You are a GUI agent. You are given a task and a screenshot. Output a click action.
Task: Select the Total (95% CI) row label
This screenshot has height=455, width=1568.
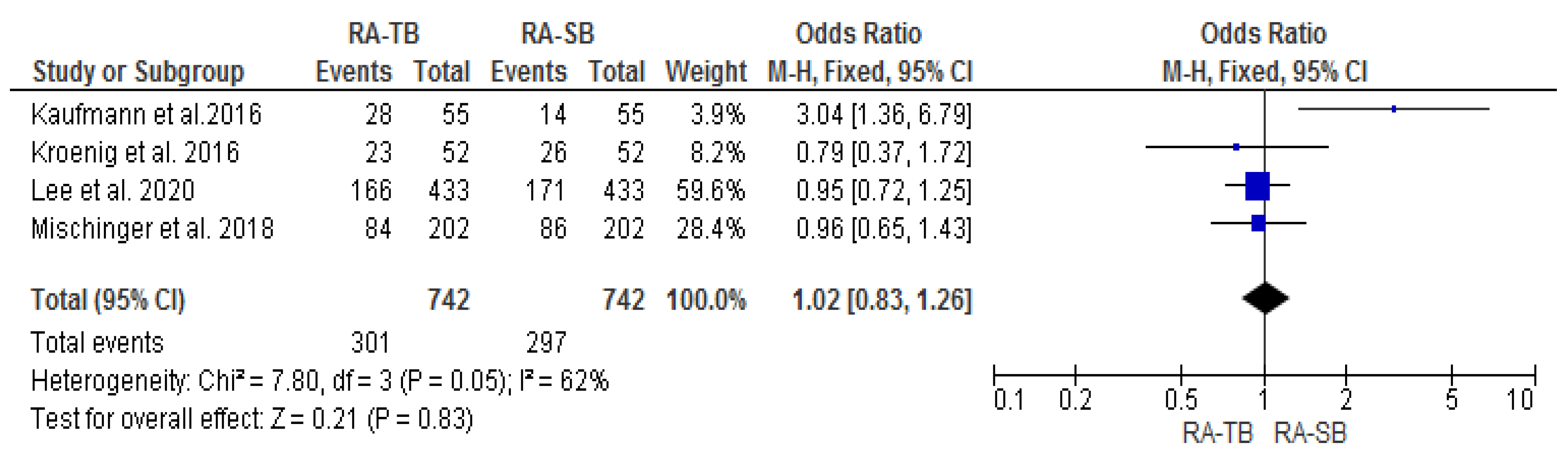tap(108, 300)
